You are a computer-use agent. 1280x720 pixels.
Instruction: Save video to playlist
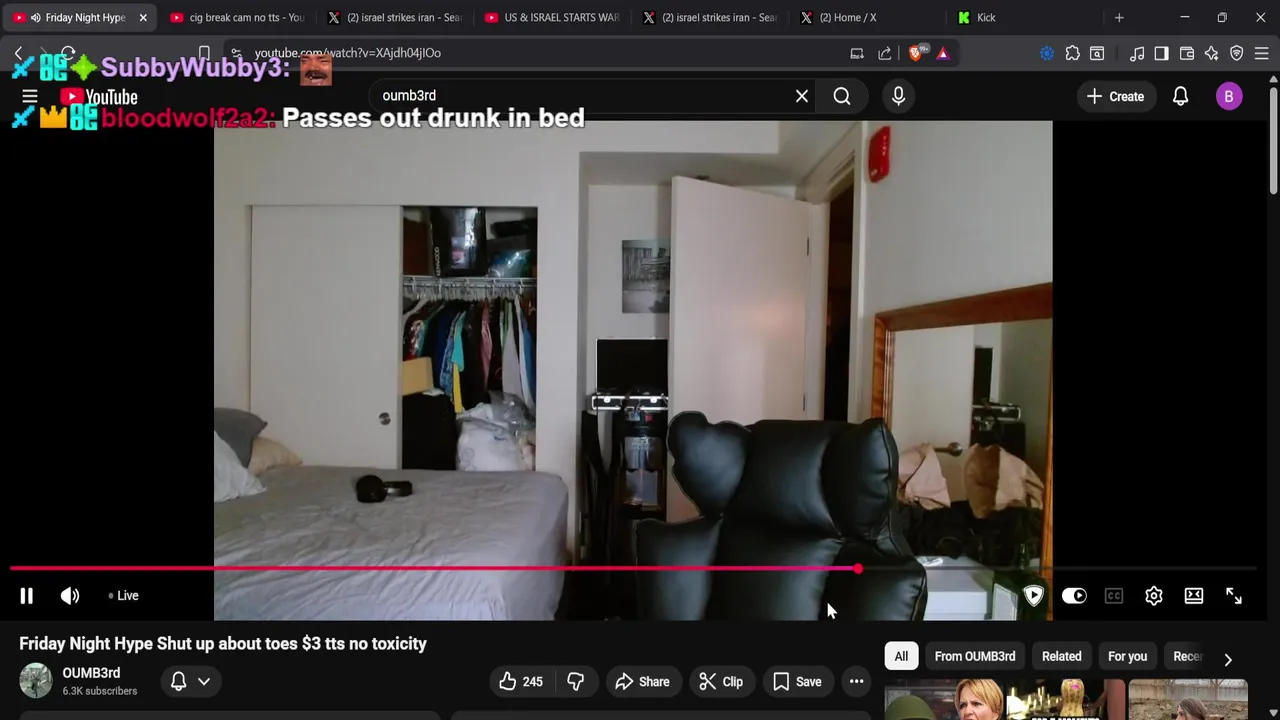[797, 682]
